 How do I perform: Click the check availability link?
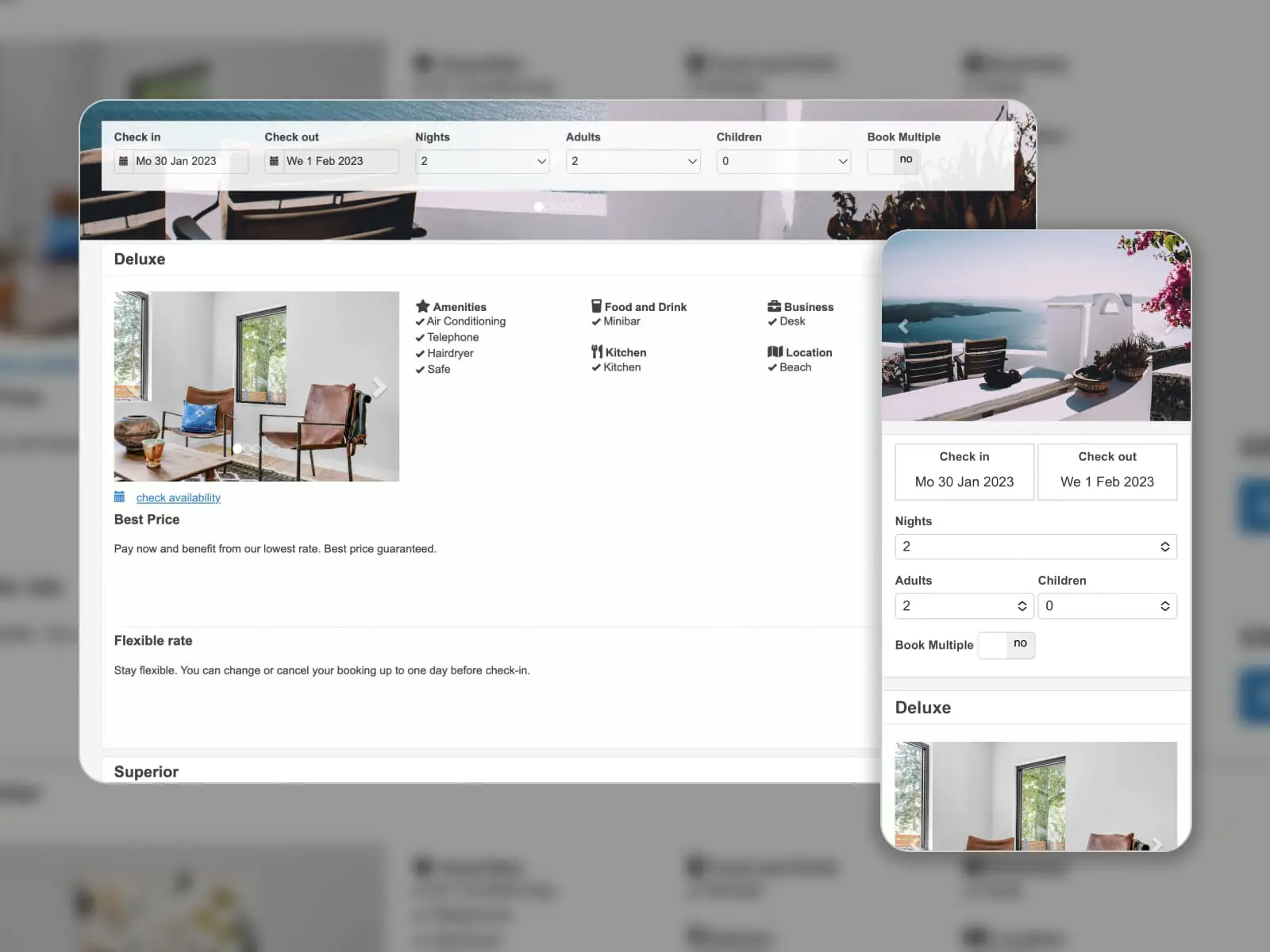[179, 497]
